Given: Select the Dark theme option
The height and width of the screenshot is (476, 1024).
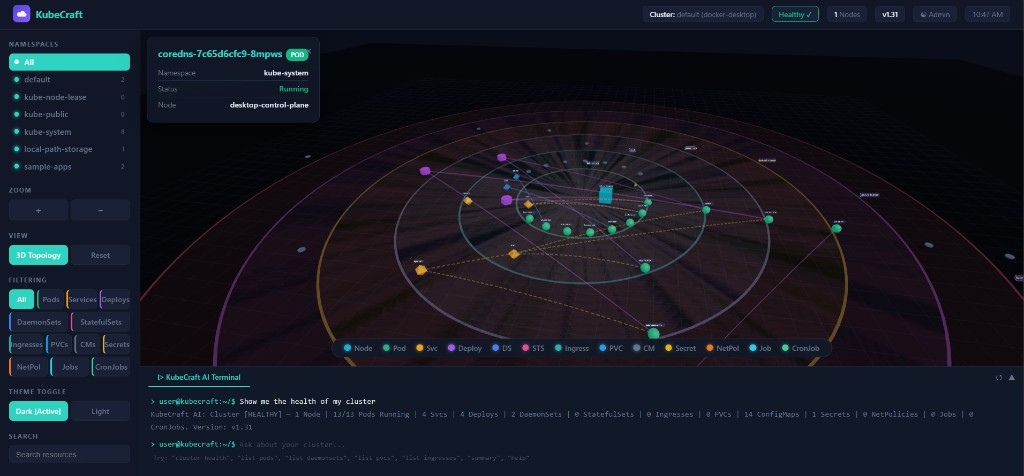Looking at the screenshot, I should click(x=39, y=411).
